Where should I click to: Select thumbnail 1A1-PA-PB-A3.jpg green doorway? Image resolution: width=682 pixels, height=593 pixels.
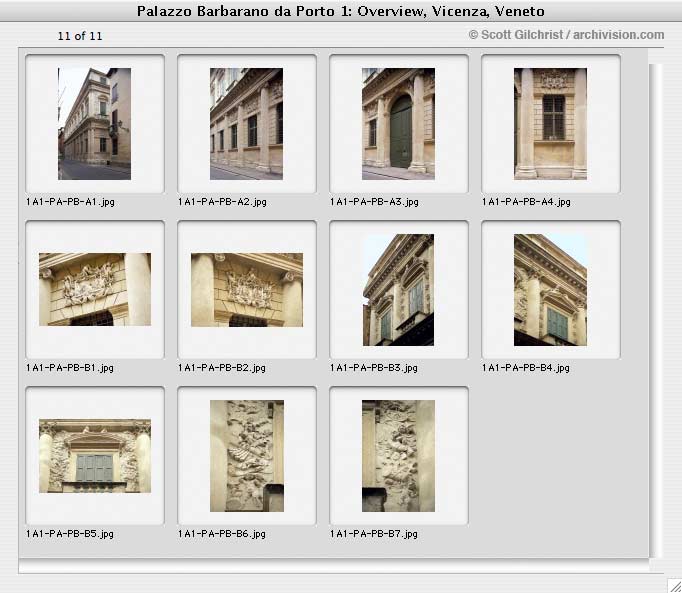[398, 124]
